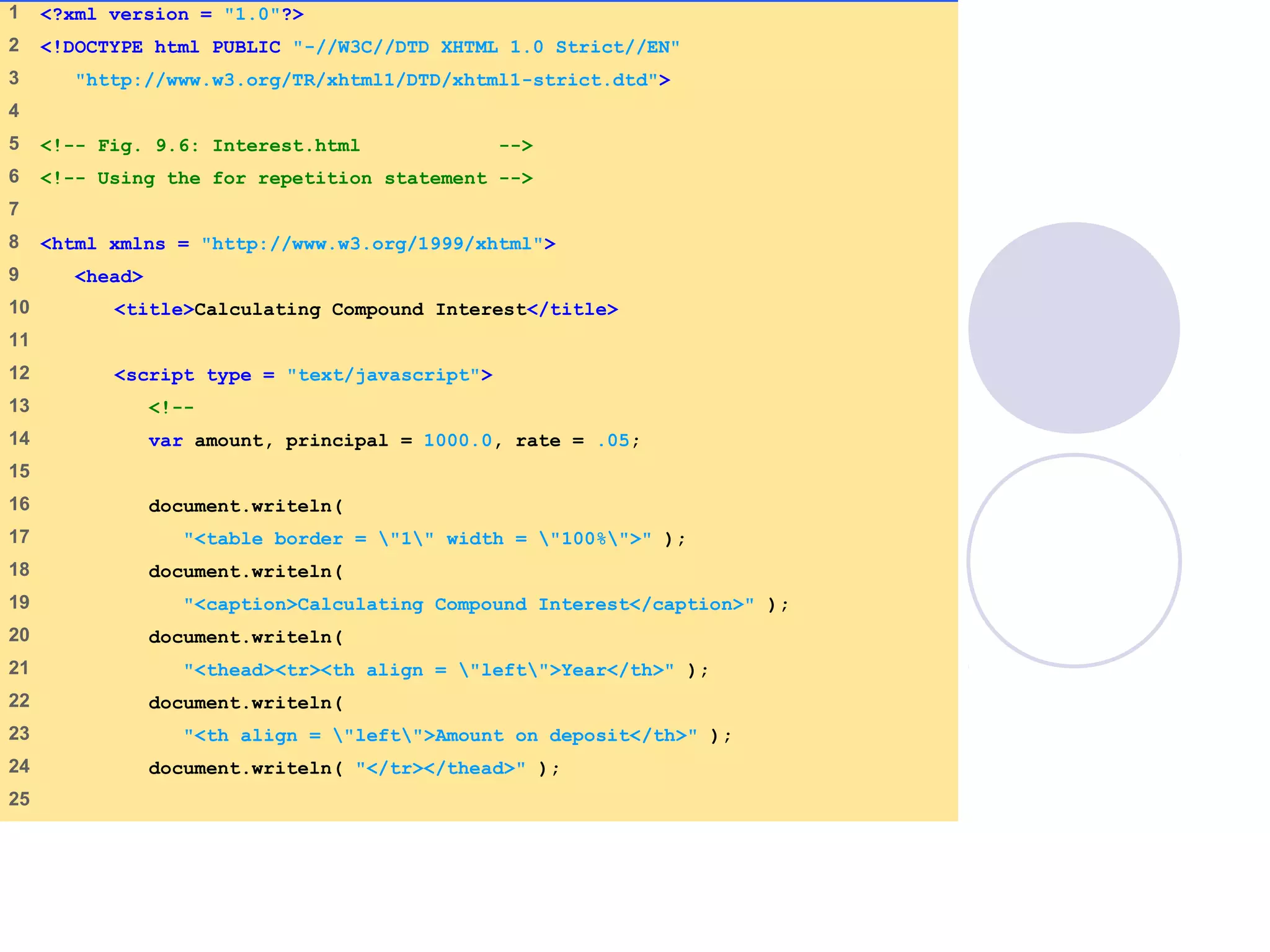
Task: Click line number 12
Action: coord(19,373)
